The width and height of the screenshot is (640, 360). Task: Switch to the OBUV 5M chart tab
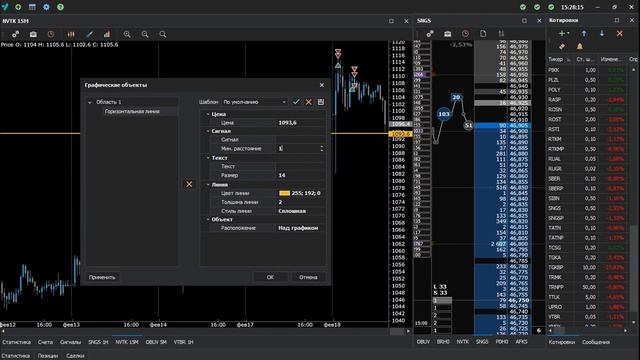(156, 342)
